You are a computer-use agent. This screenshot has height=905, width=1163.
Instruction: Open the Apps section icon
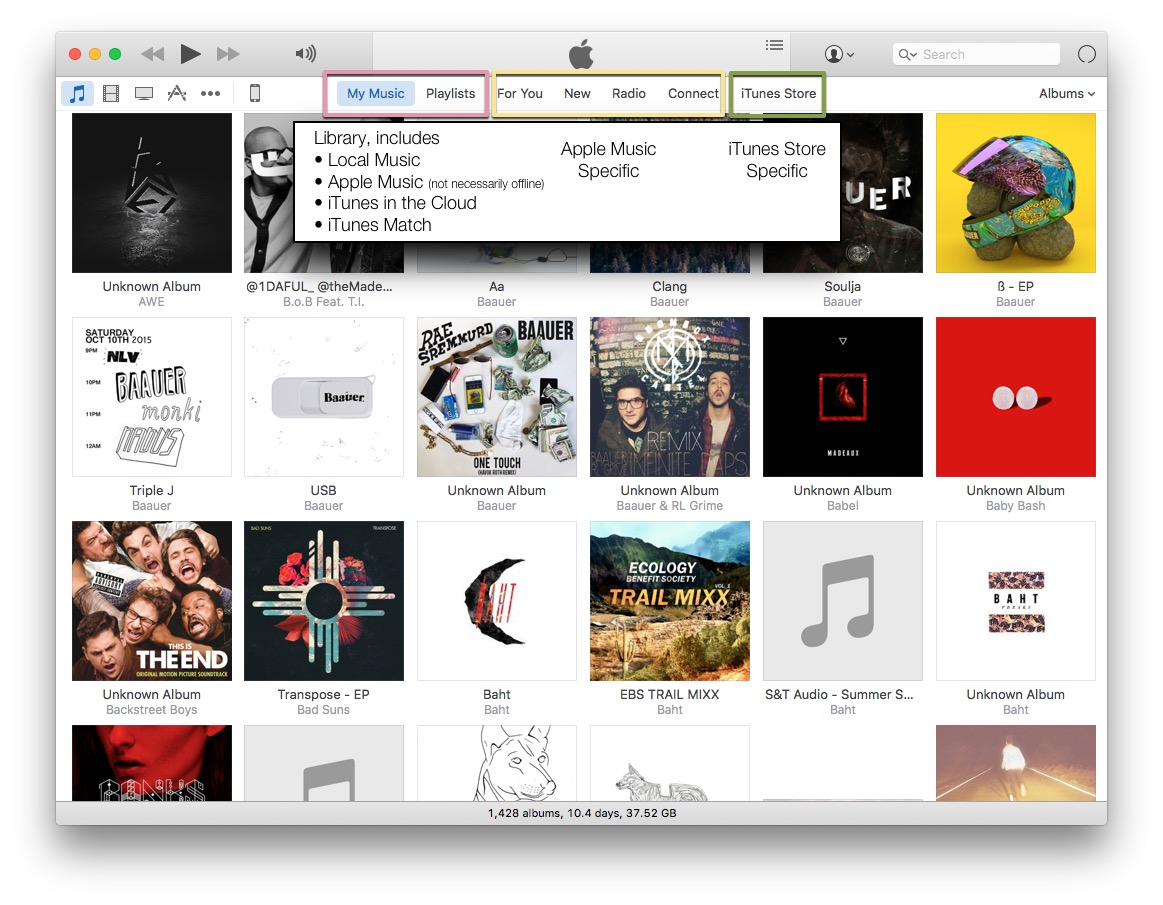click(x=176, y=93)
